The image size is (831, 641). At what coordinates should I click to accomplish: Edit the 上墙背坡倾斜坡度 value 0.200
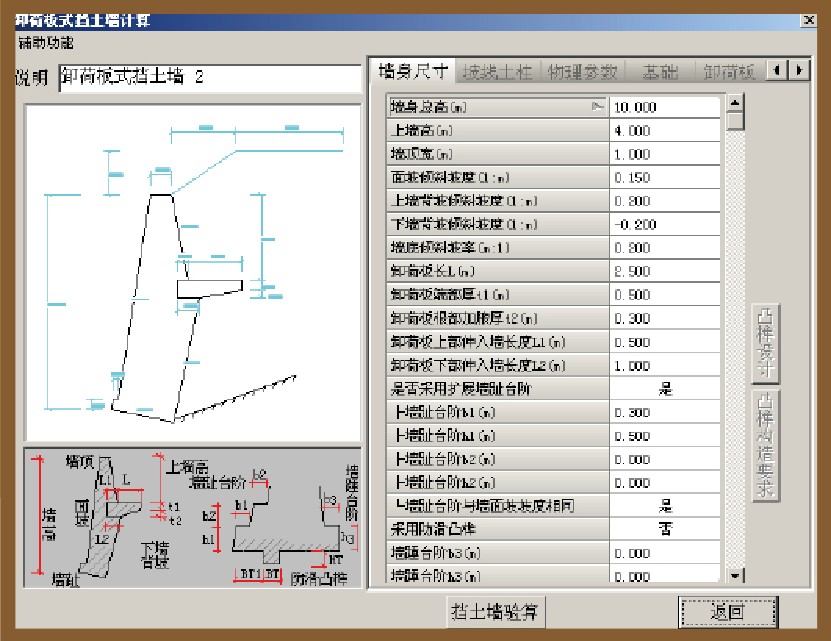[665, 201]
